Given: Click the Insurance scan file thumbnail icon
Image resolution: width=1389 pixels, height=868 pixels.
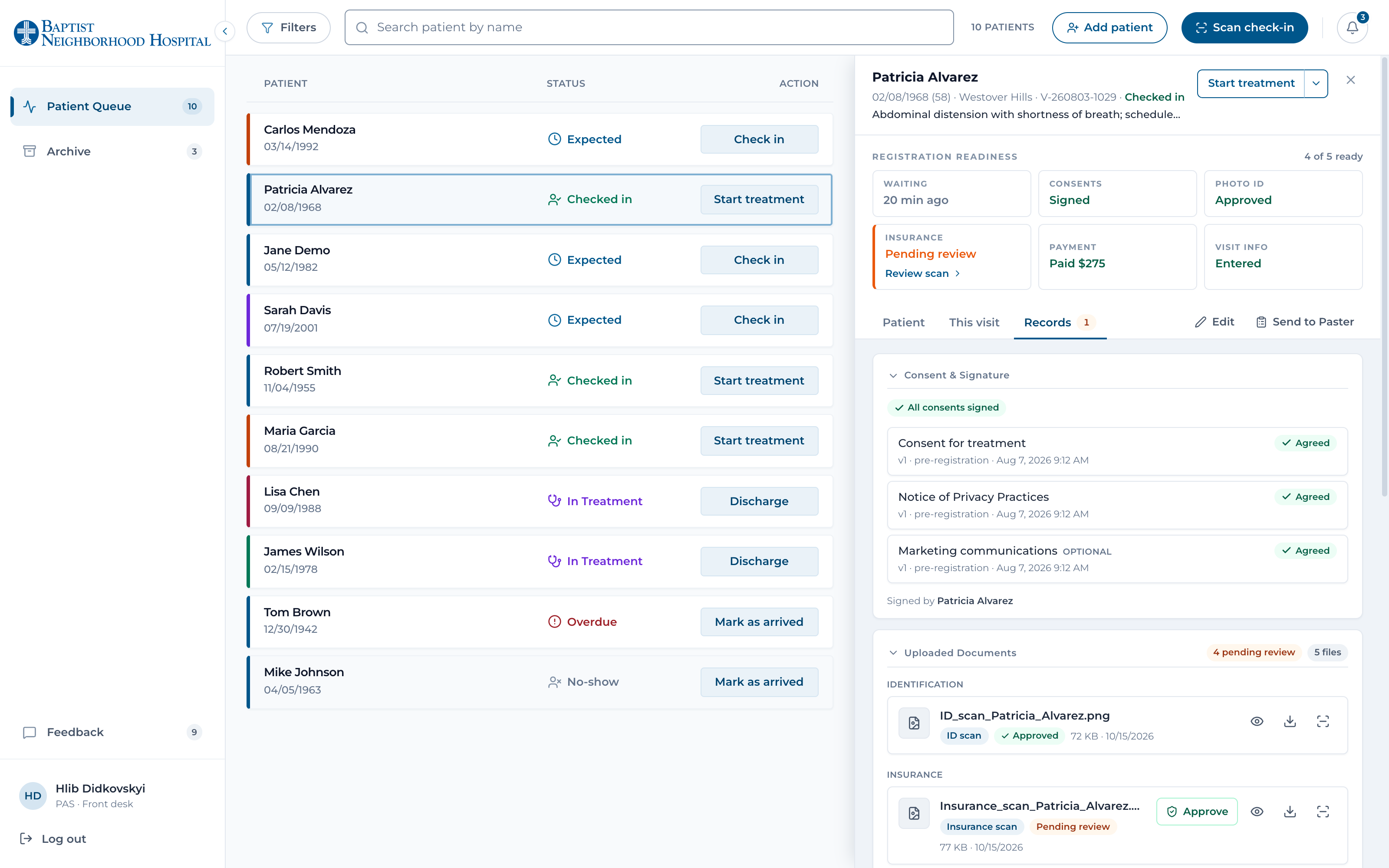Looking at the screenshot, I should tap(914, 813).
